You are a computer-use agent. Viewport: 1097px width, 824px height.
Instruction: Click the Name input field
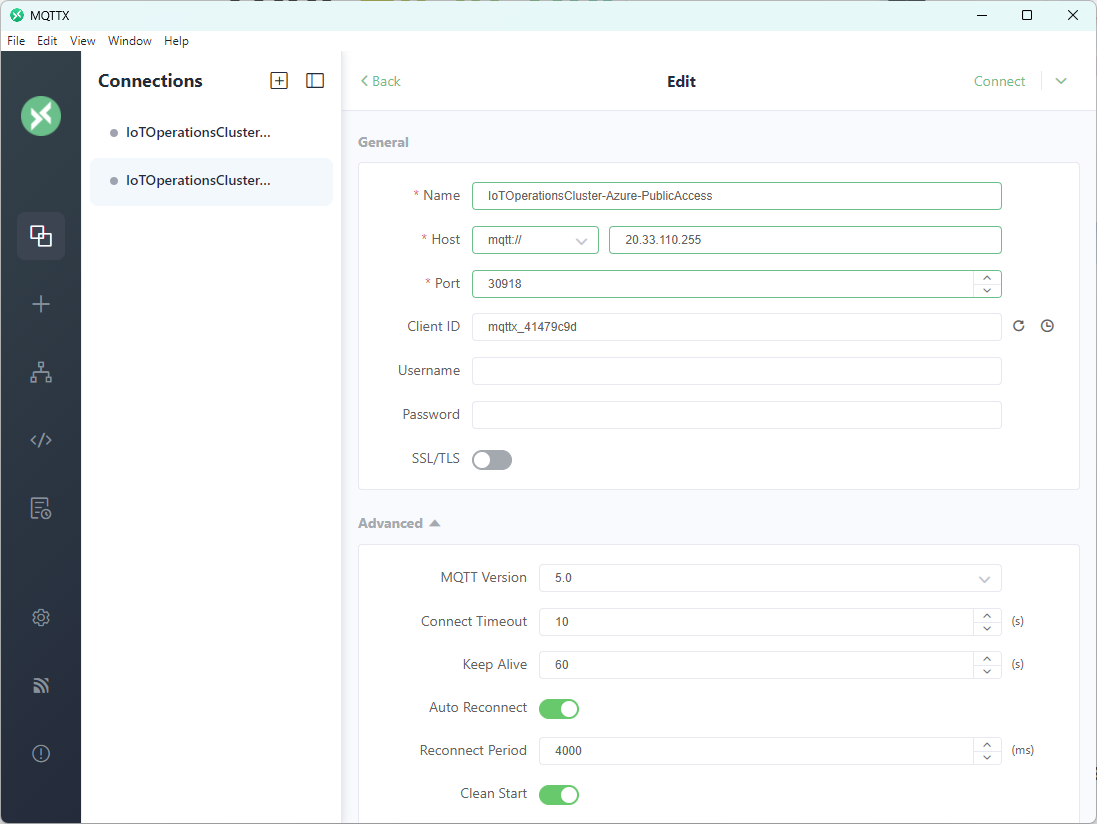point(737,196)
